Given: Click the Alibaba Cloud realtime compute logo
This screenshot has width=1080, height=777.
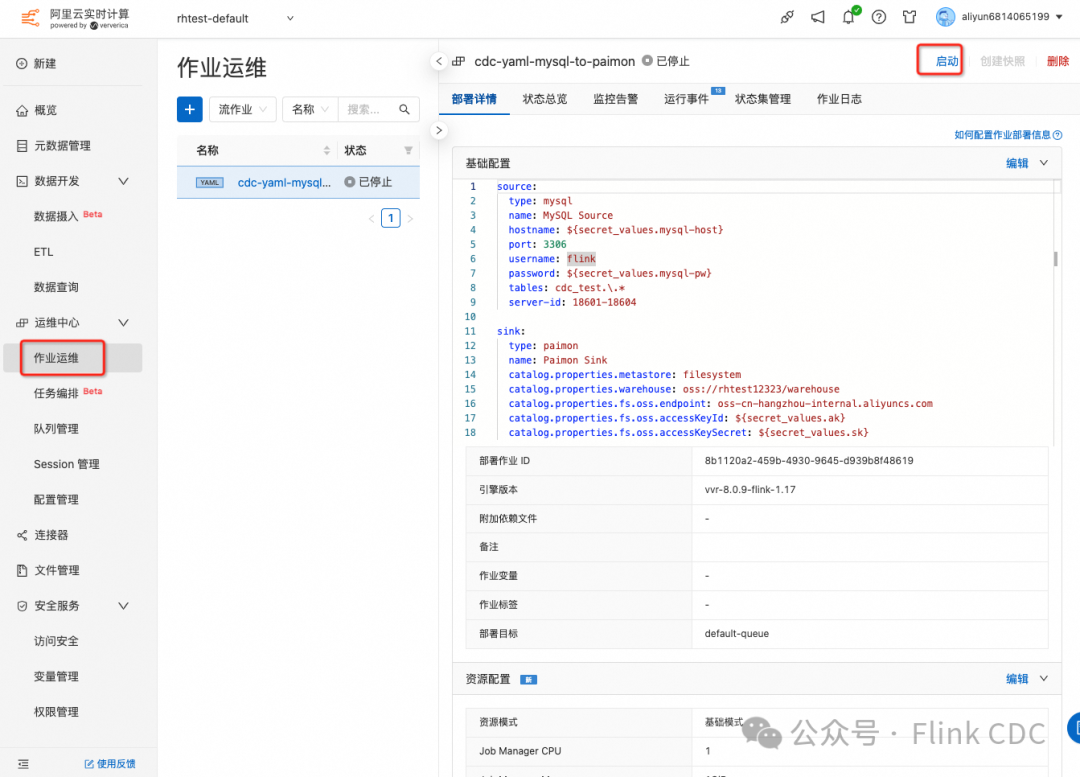Looking at the screenshot, I should pyautogui.click(x=75, y=19).
